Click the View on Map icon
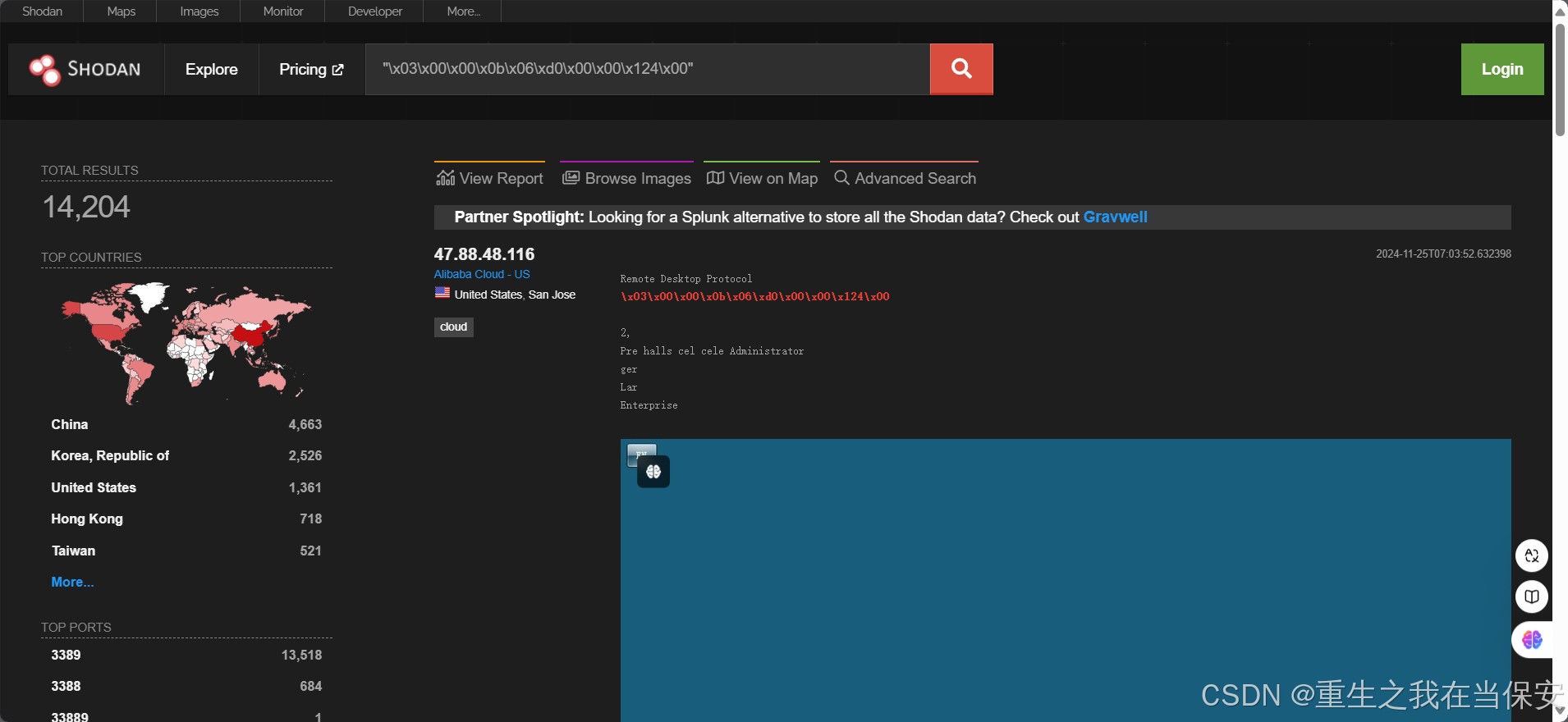Viewport: 1568px width, 722px height. pos(716,177)
